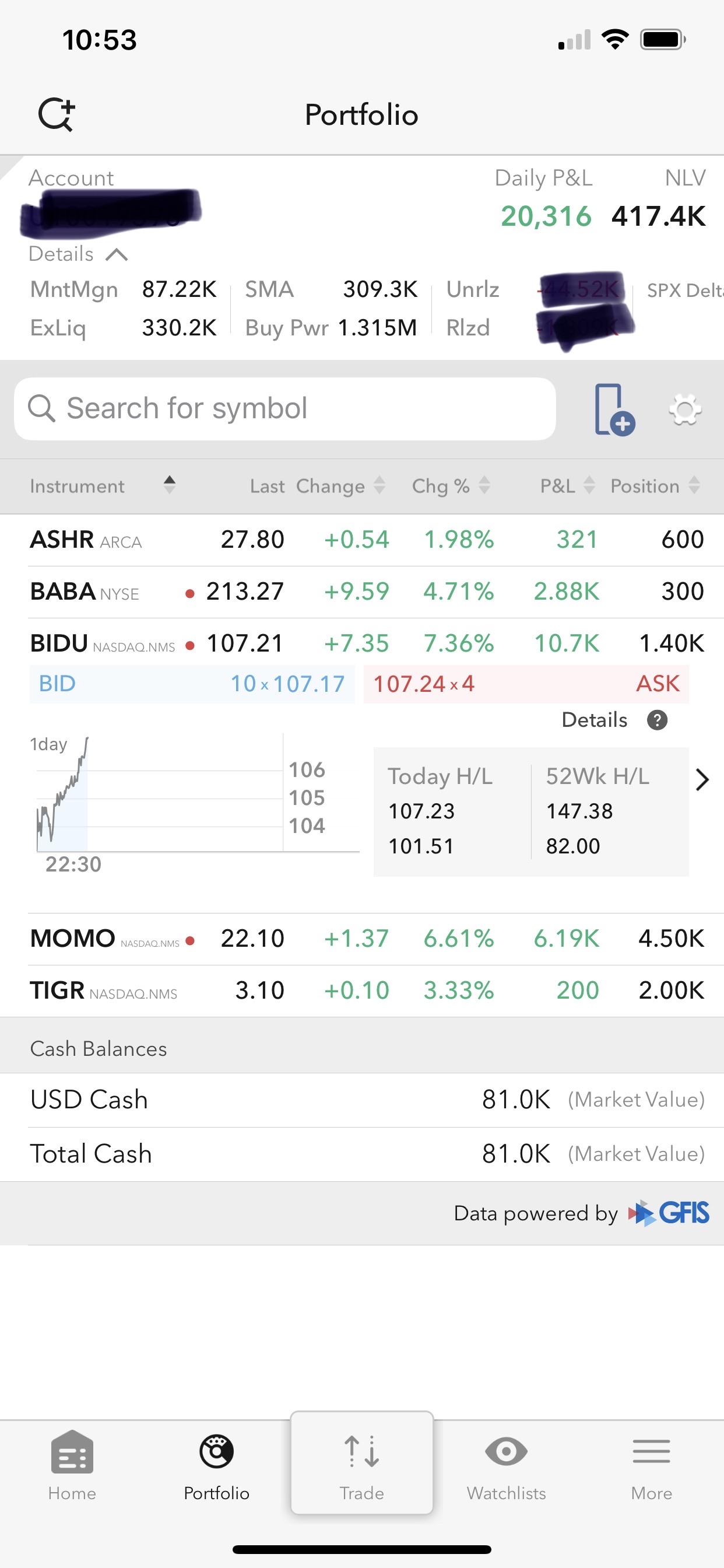This screenshot has width=724, height=1568.
Task: Tap MOMO position value 4.50K
Action: [x=671, y=939]
